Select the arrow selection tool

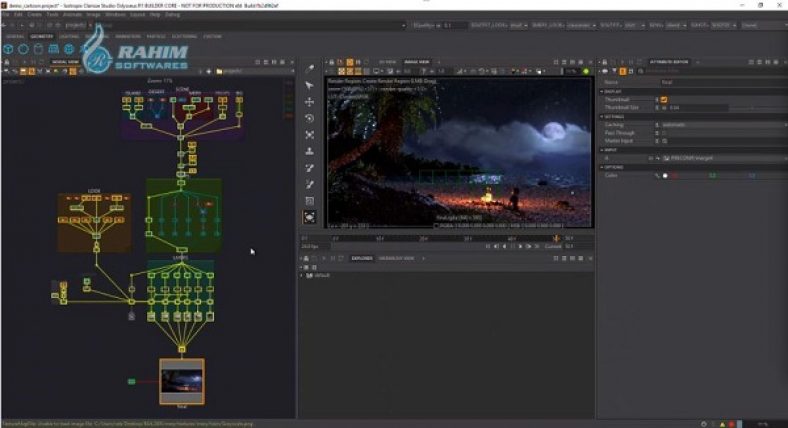pos(309,86)
